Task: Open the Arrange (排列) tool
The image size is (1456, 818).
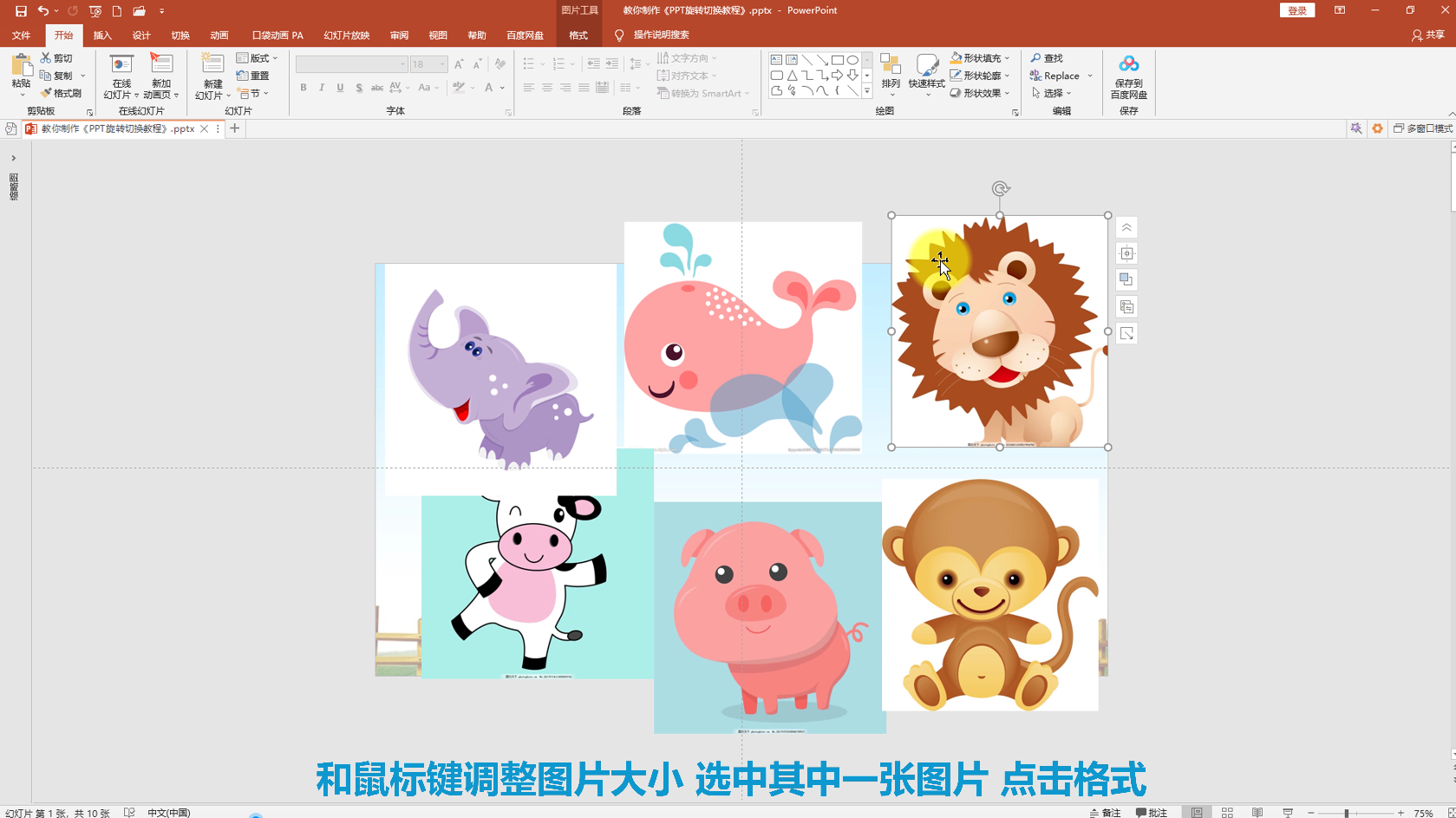Action: pyautogui.click(x=891, y=74)
